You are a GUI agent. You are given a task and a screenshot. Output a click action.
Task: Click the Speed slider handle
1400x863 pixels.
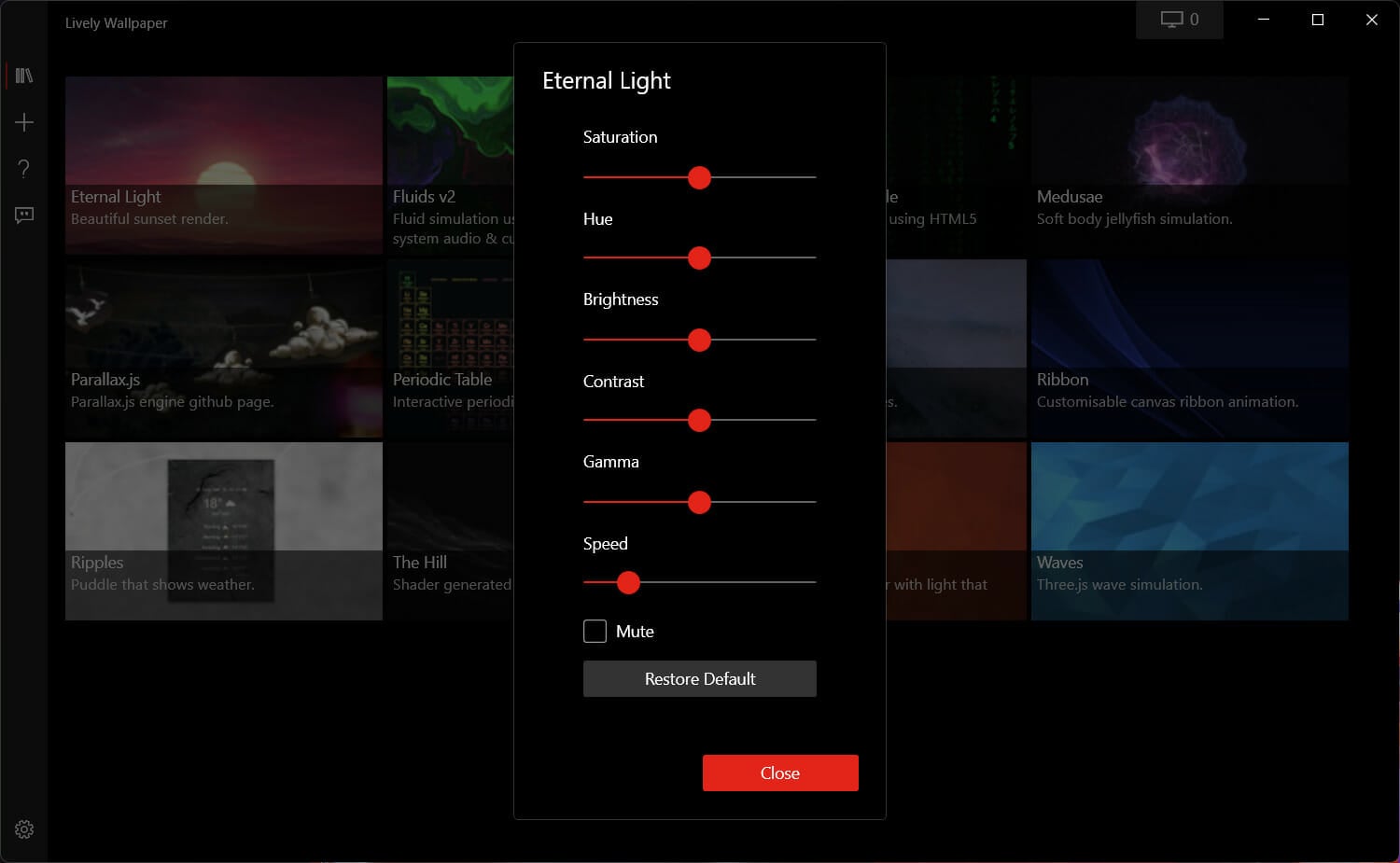(628, 583)
